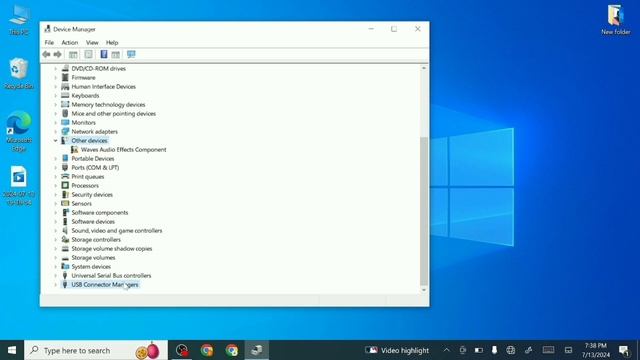The image size is (640, 360).
Task: Click the Properties toolbar icon
Action: click(88, 54)
